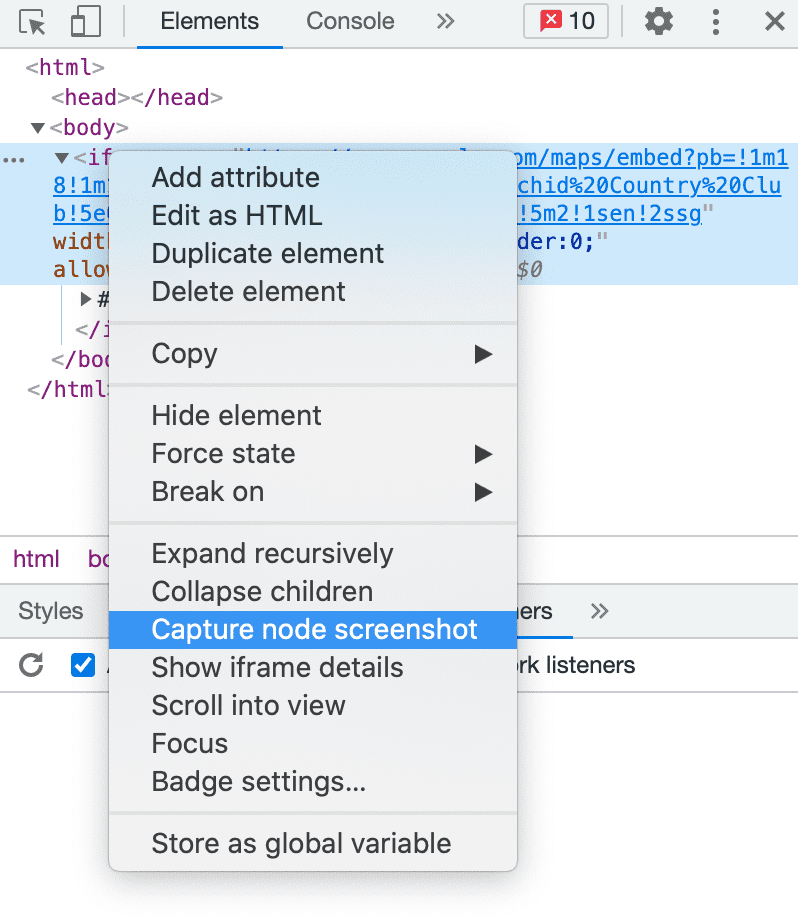Refresh the event listeners list
798x921 pixels.
29,665
